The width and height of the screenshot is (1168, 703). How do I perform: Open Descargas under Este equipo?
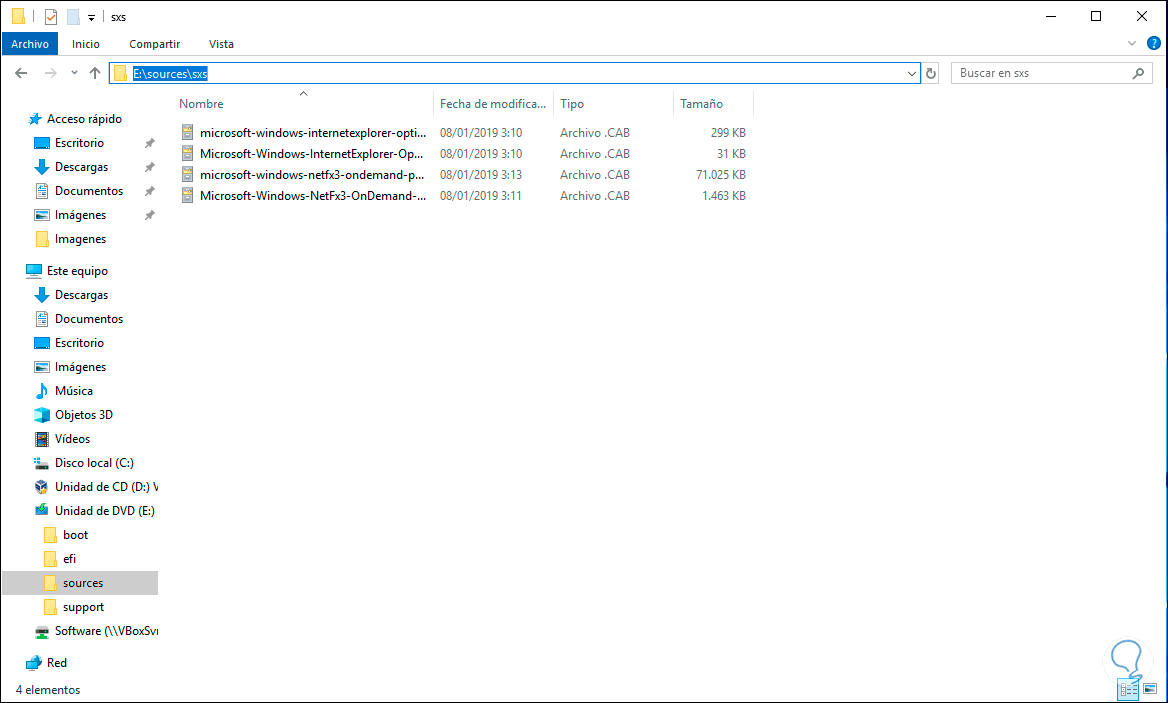coord(81,295)
